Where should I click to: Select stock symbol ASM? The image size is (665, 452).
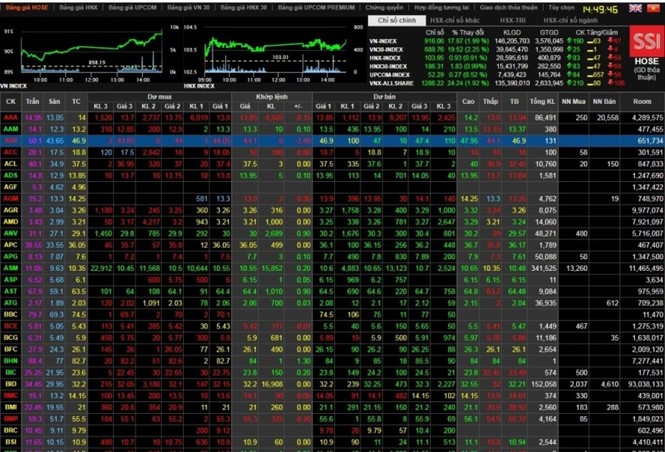pos(11,268)
